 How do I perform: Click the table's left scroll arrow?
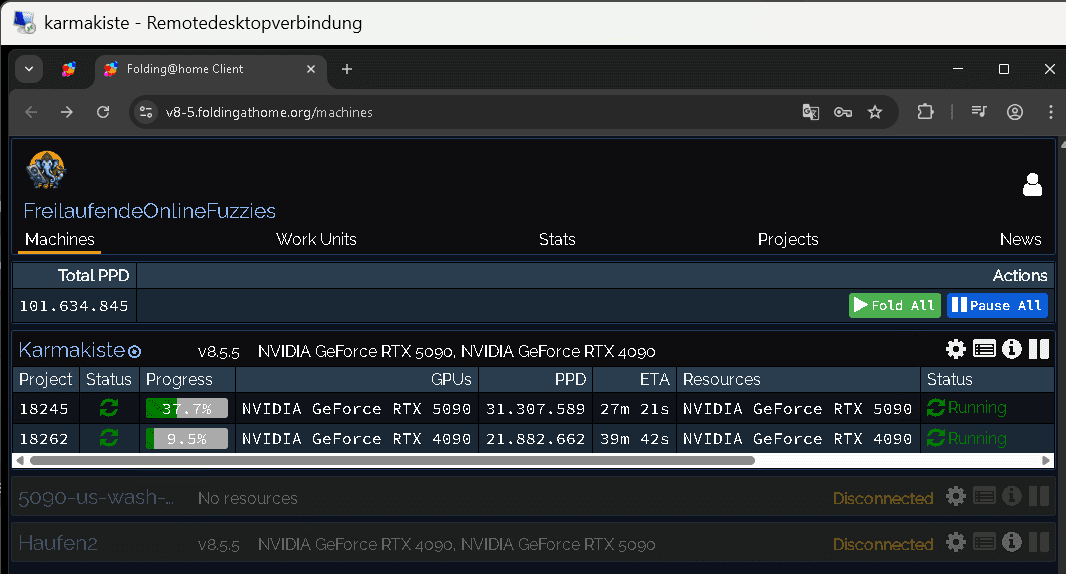20,460
